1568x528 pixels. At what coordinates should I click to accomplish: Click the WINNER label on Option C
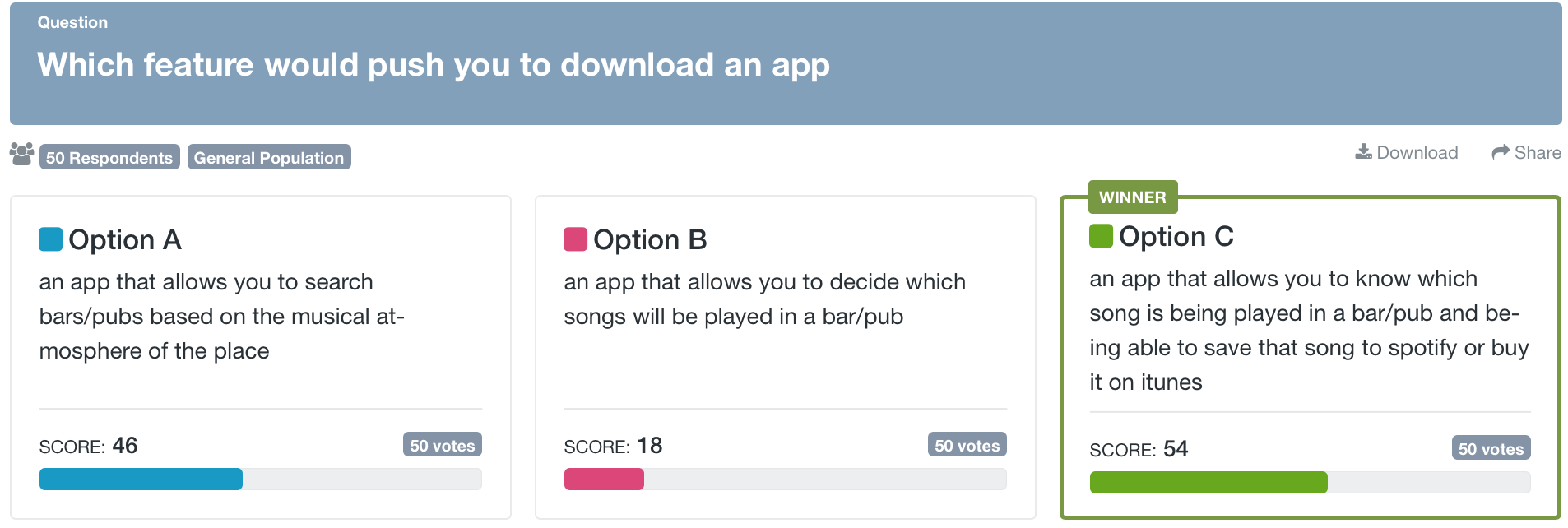tap(1133, 197)
